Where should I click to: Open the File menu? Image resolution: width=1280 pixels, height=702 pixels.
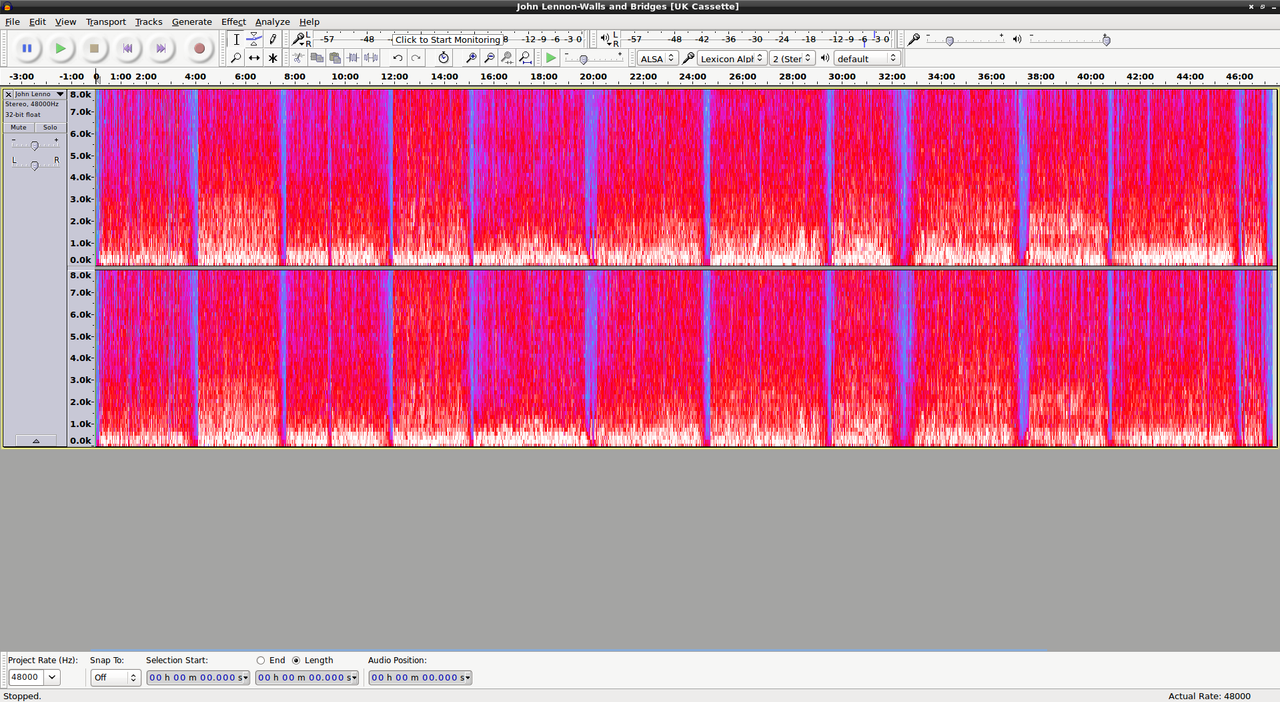tap(12, 21)
